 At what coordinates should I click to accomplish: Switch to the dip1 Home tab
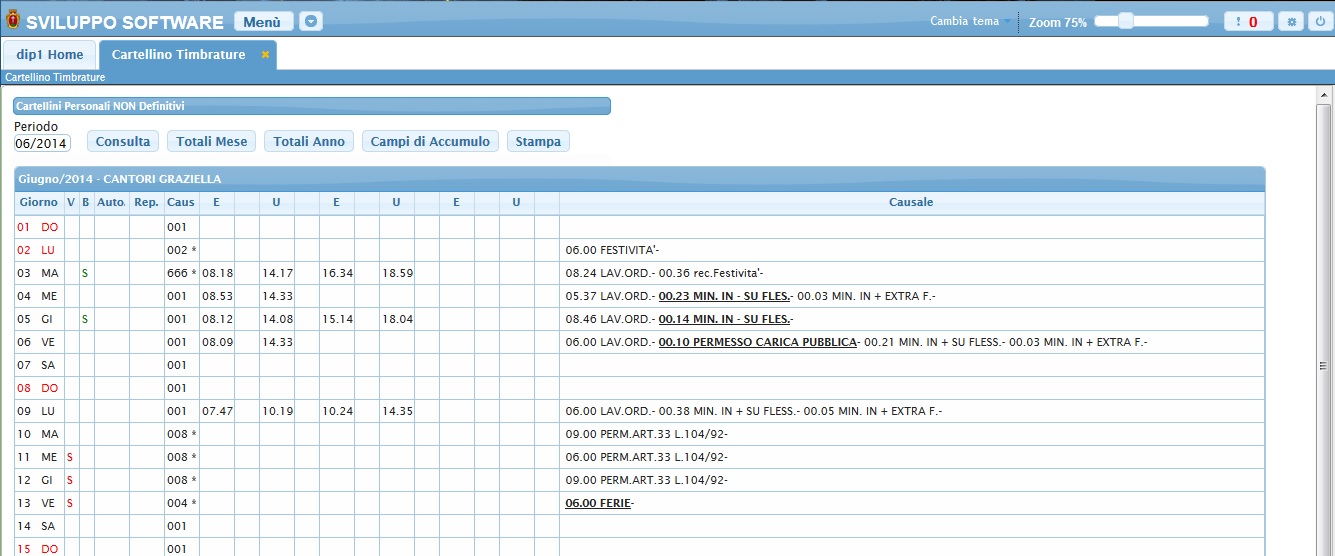point(50,55)
